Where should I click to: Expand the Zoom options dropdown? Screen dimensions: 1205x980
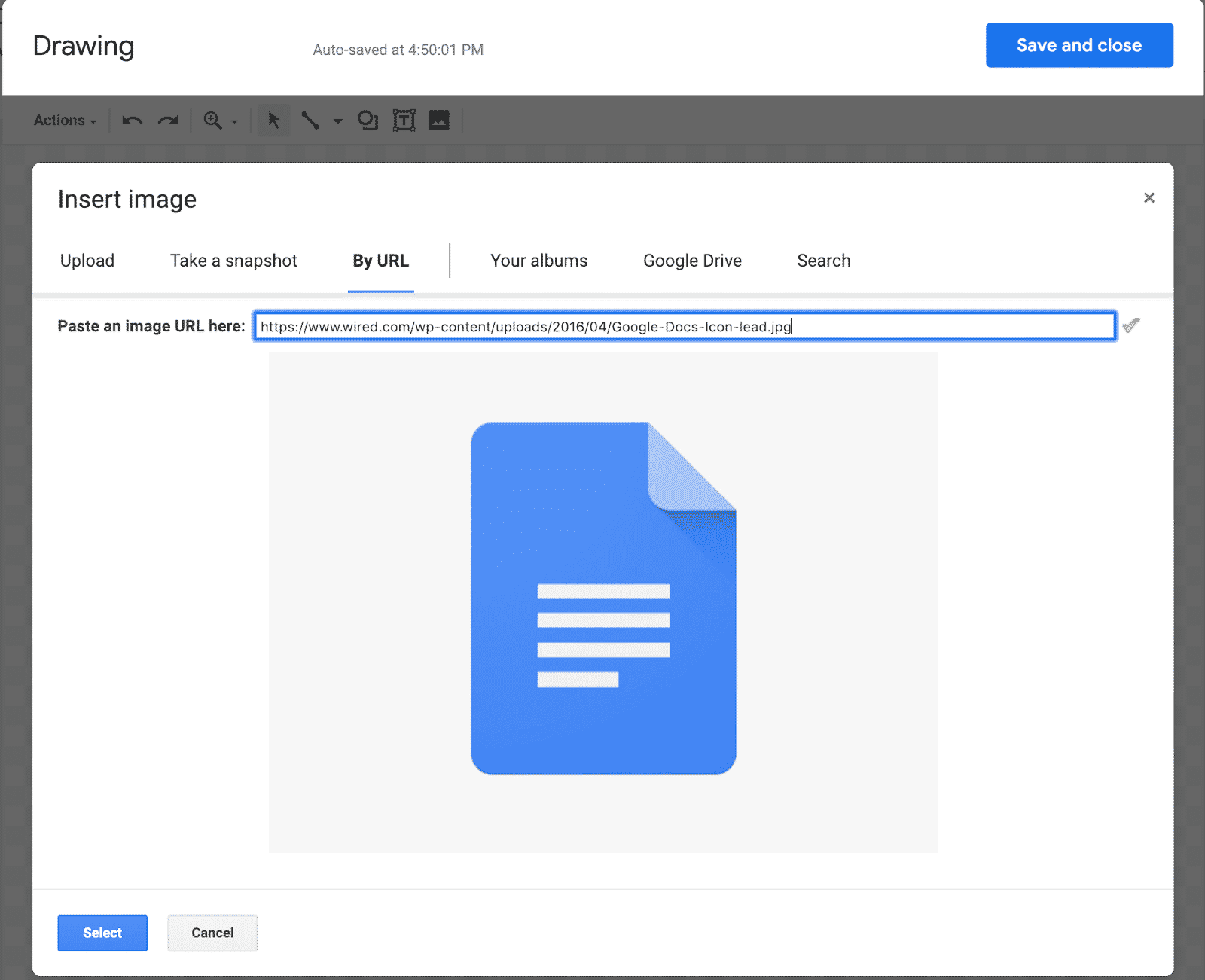(233, 121)
